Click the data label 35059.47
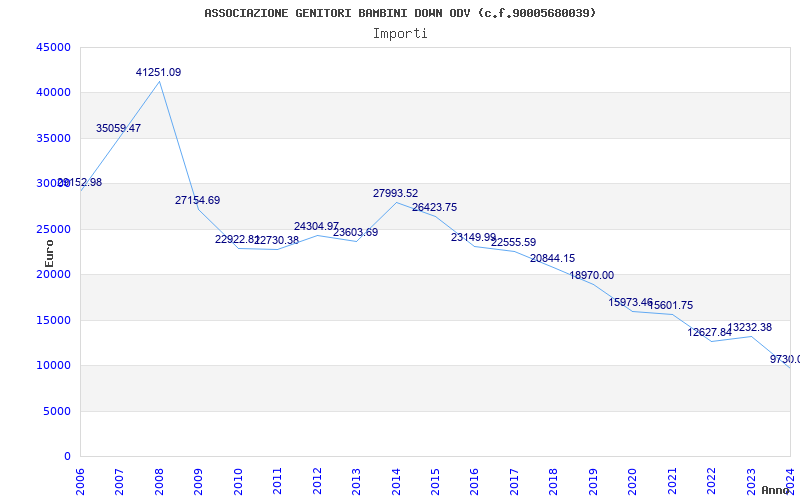 [118, 129]
